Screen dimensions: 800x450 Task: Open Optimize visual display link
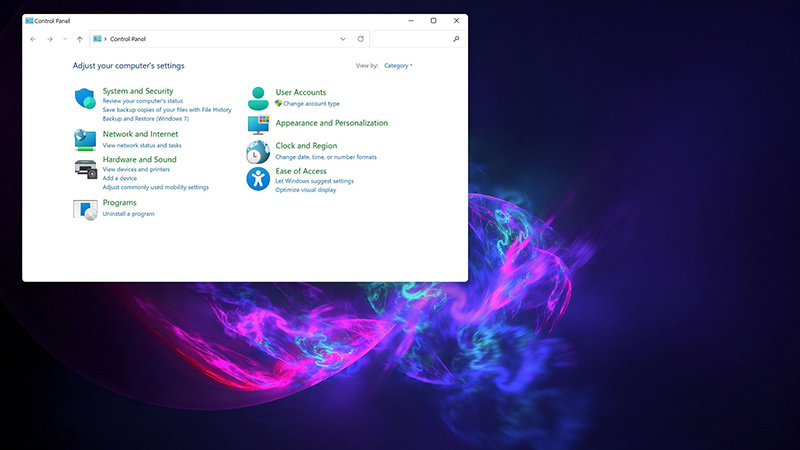(x=306, y=190)
